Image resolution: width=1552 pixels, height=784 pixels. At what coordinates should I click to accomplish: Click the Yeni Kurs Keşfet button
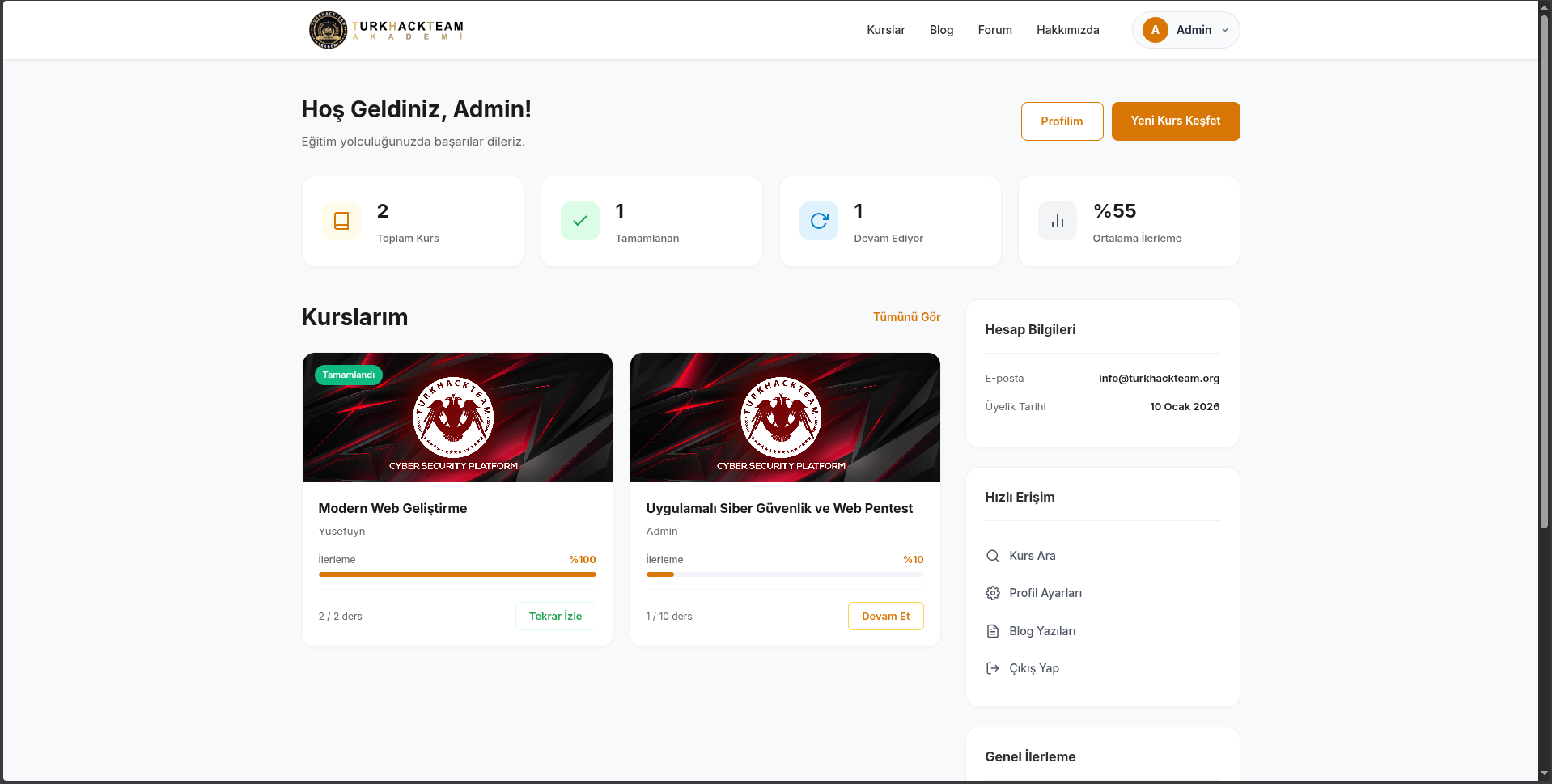pyautogui.click(x=1175, y=121)
